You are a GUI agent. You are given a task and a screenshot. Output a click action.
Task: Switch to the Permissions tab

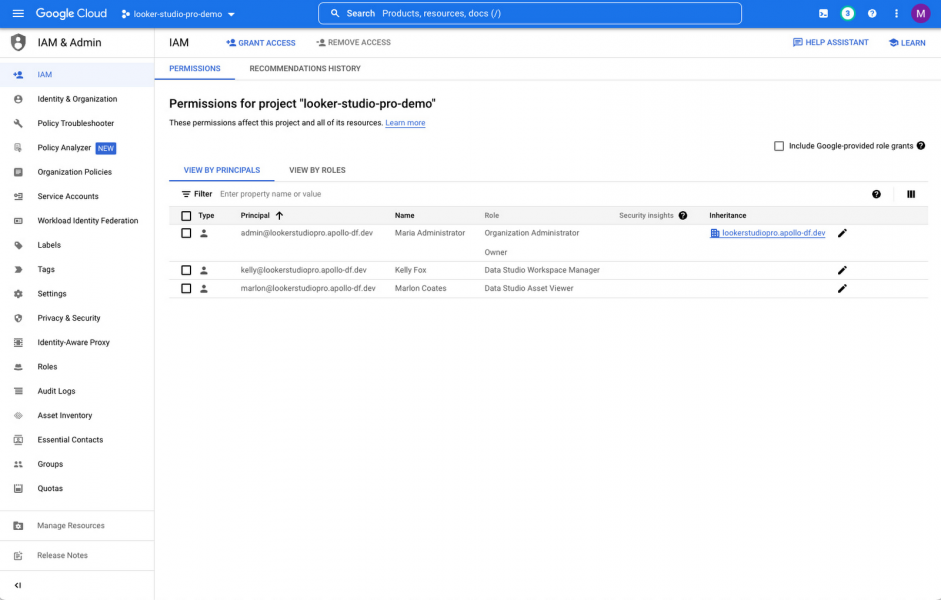(194, 68)
